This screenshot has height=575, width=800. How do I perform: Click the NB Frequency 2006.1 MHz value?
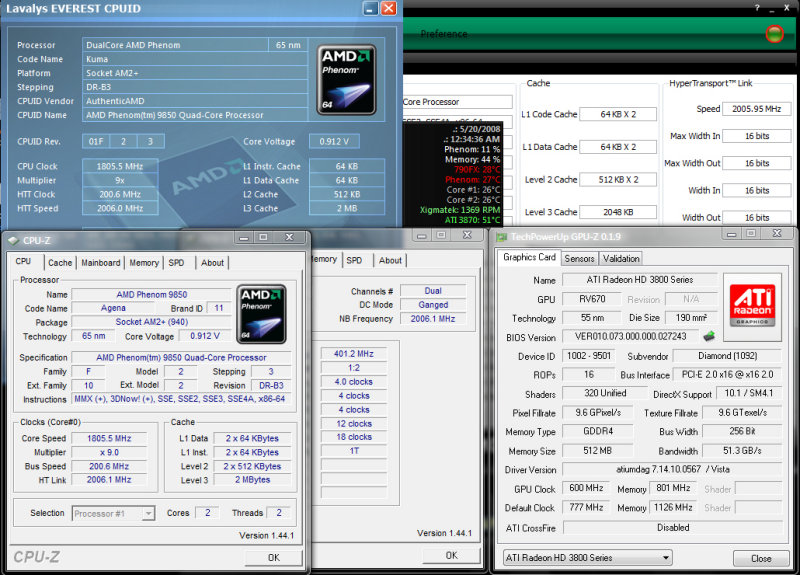click(x=433, y=319)
